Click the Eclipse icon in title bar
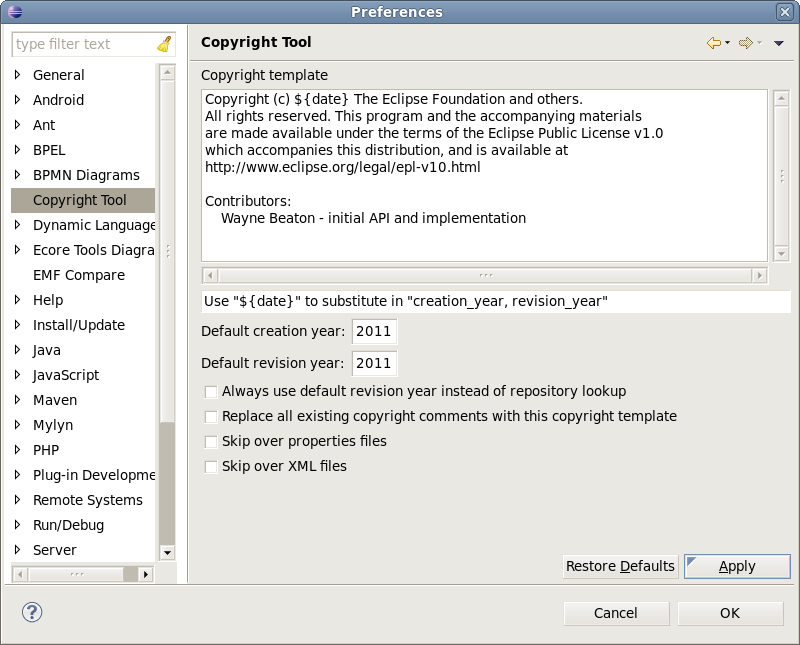Image resolution: width=800 pixels, height=645 pixels. coord(15,11)
